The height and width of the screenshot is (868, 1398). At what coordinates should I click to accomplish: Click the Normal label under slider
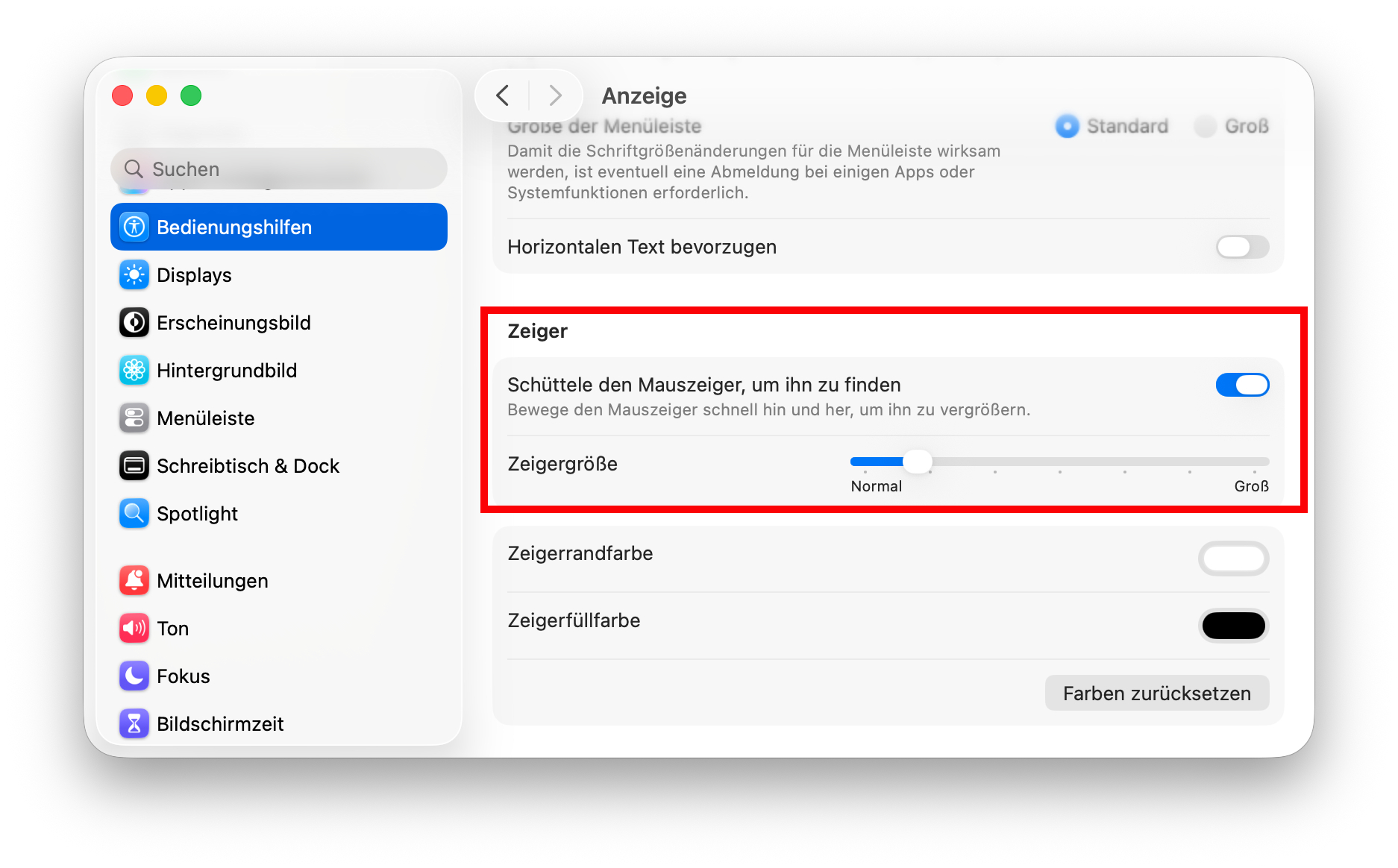[x=877, y=486]
